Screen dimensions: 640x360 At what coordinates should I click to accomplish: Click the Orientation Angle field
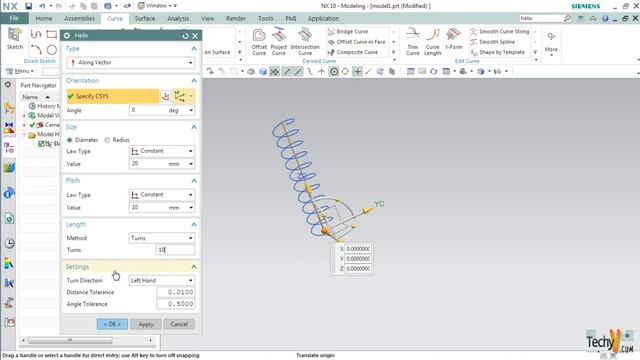click(162, 110)
